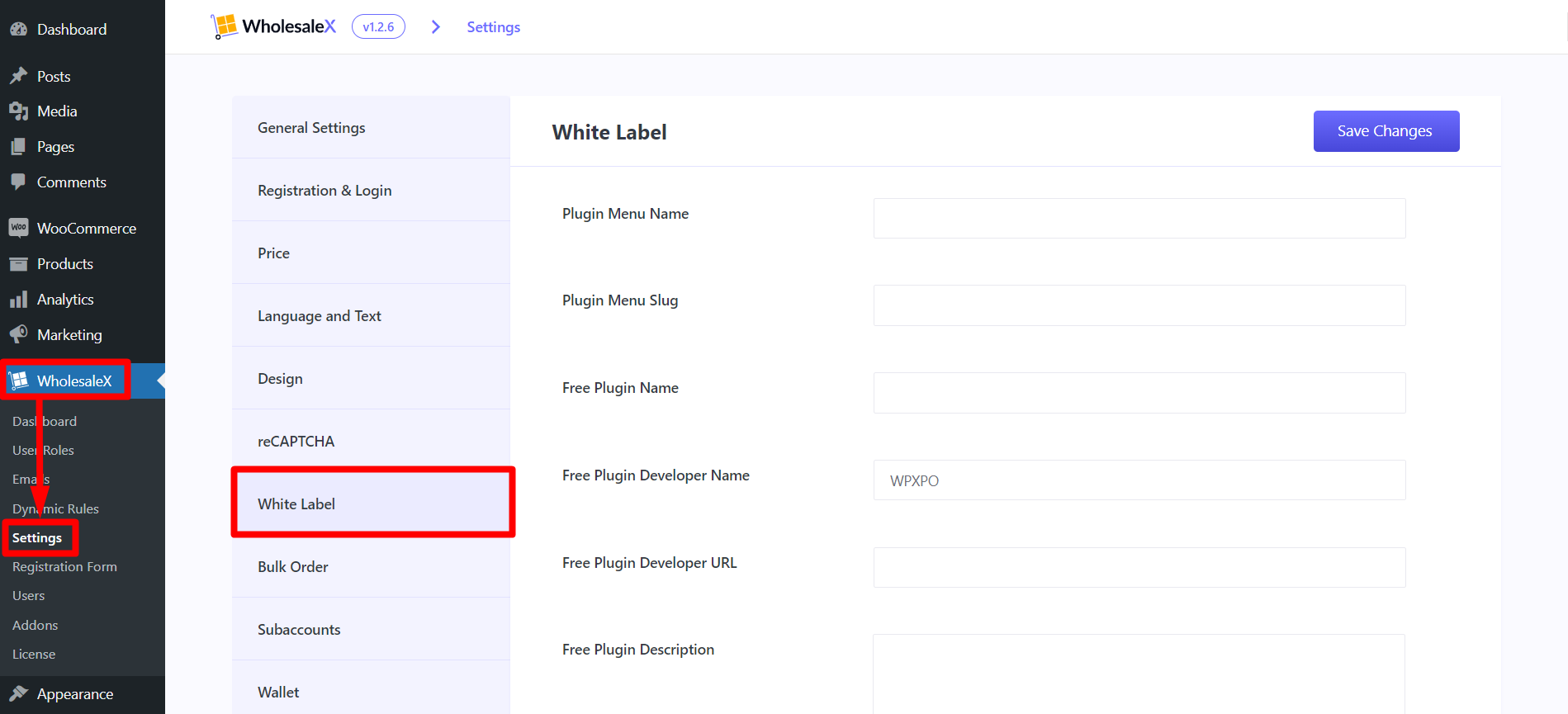This screenshot has height=714, width=1568.
Task: Click the Plugin Menu Slug field
Action: click(x=1139, y=305)
